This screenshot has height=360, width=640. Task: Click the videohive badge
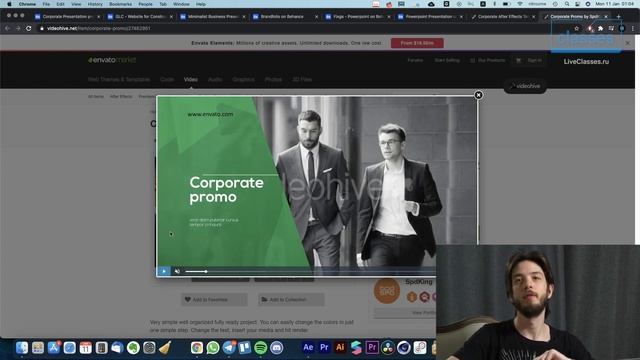[x=525, y=86]
